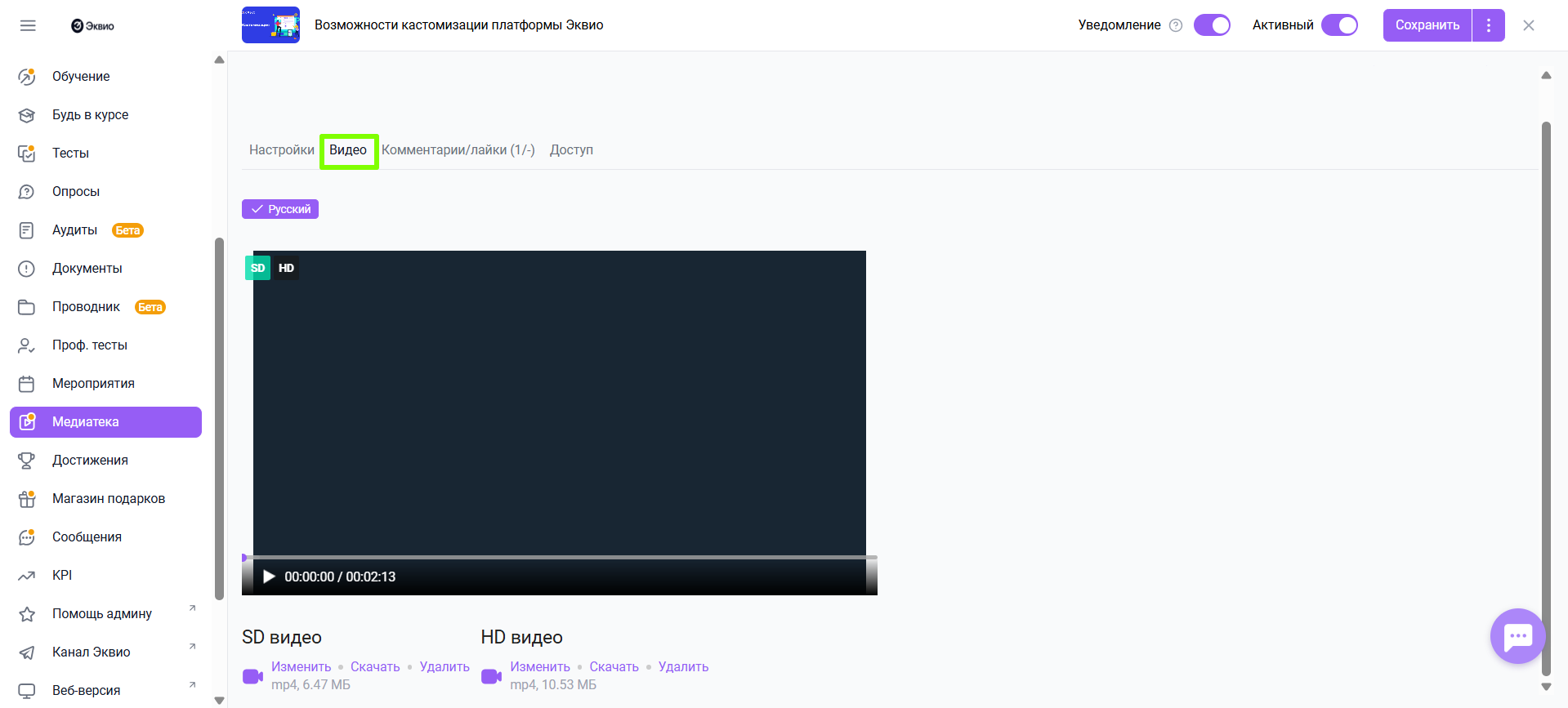Switch to the Настройки tab
Viewport: 1568px width, 708px height.
point(281,150)
